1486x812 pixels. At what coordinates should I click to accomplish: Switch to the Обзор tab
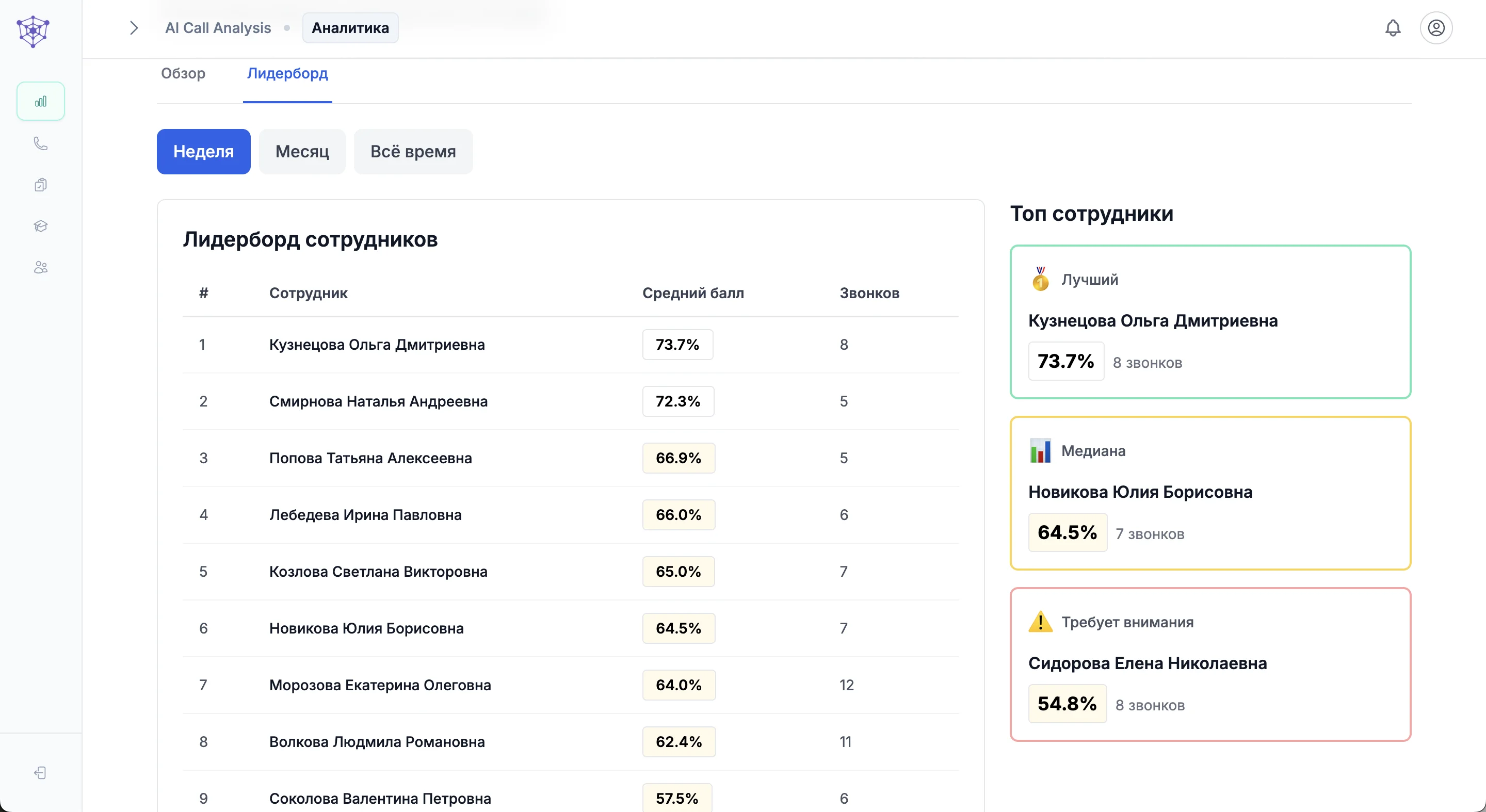coord(183,73)
